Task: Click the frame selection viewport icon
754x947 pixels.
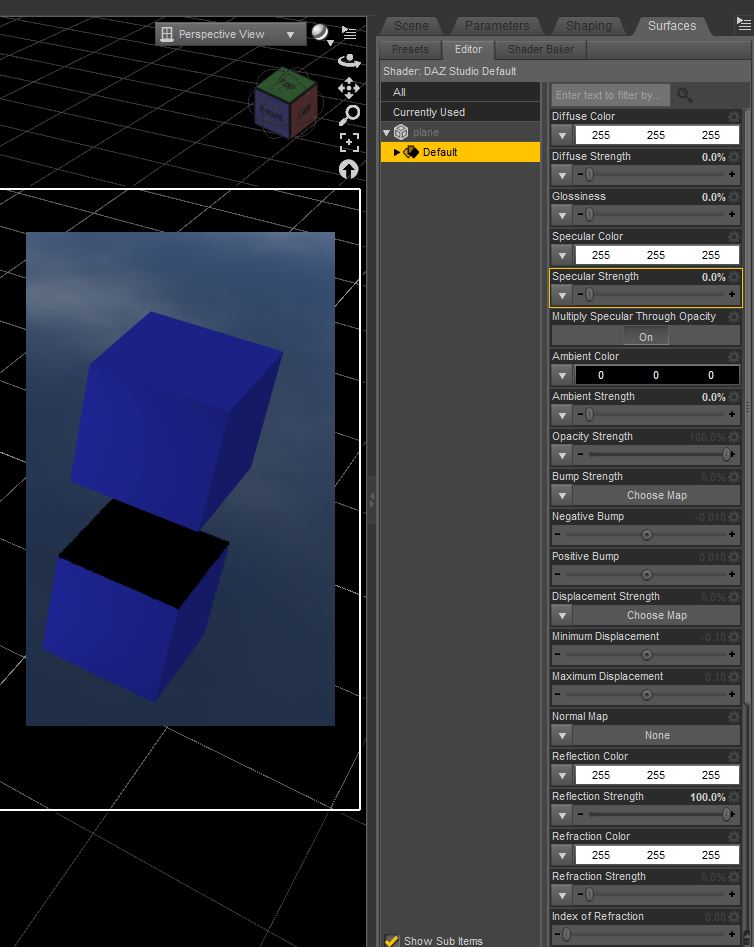Action: tap(348, 142)
